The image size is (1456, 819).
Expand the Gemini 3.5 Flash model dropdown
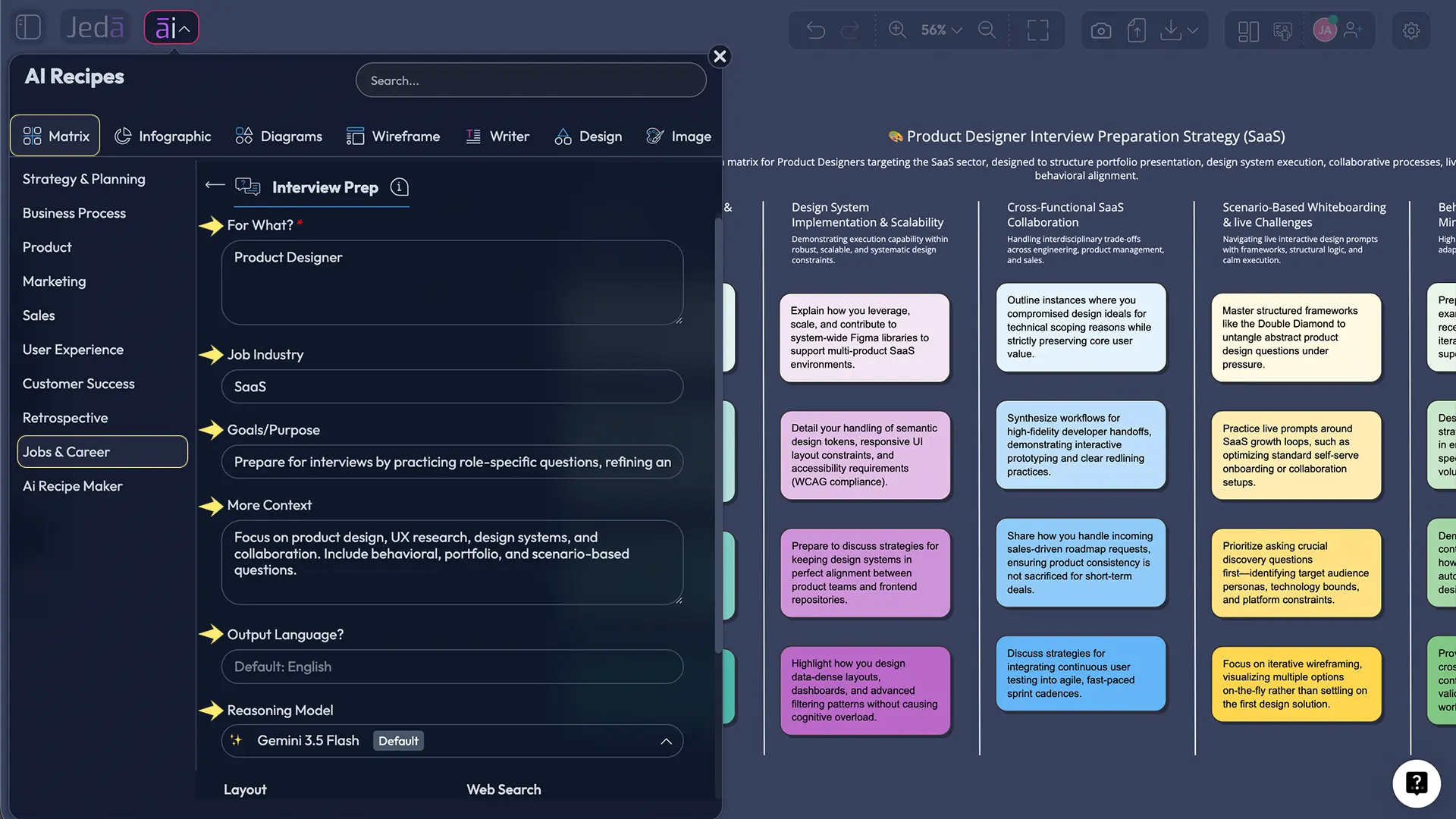[452, 741]
